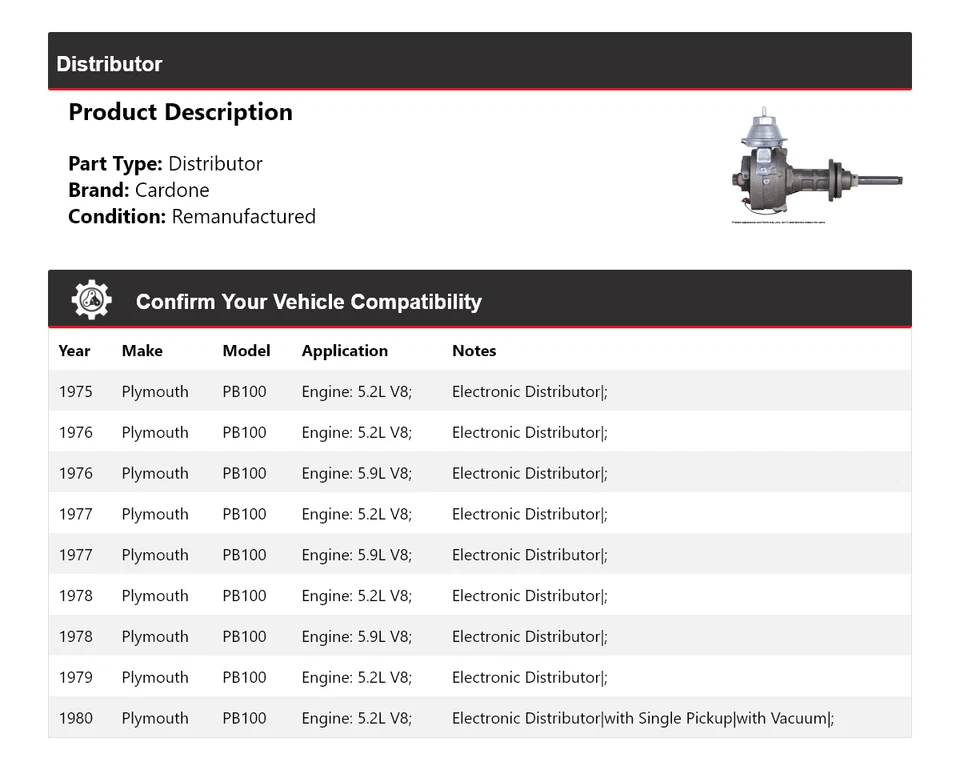Image resolution: width=960 pixels, height=770 pixels.
Task: Click the 1975 year cell
Action: point(75,392)
